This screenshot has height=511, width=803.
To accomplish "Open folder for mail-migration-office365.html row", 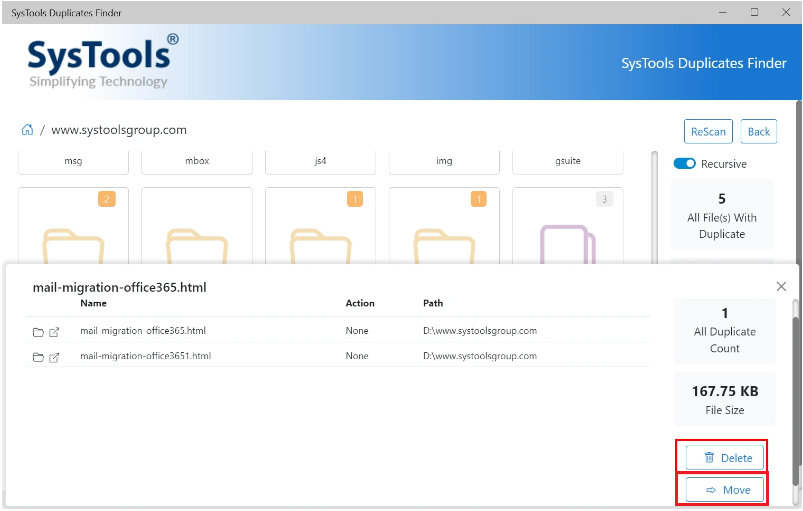I will tap(38, 332).
